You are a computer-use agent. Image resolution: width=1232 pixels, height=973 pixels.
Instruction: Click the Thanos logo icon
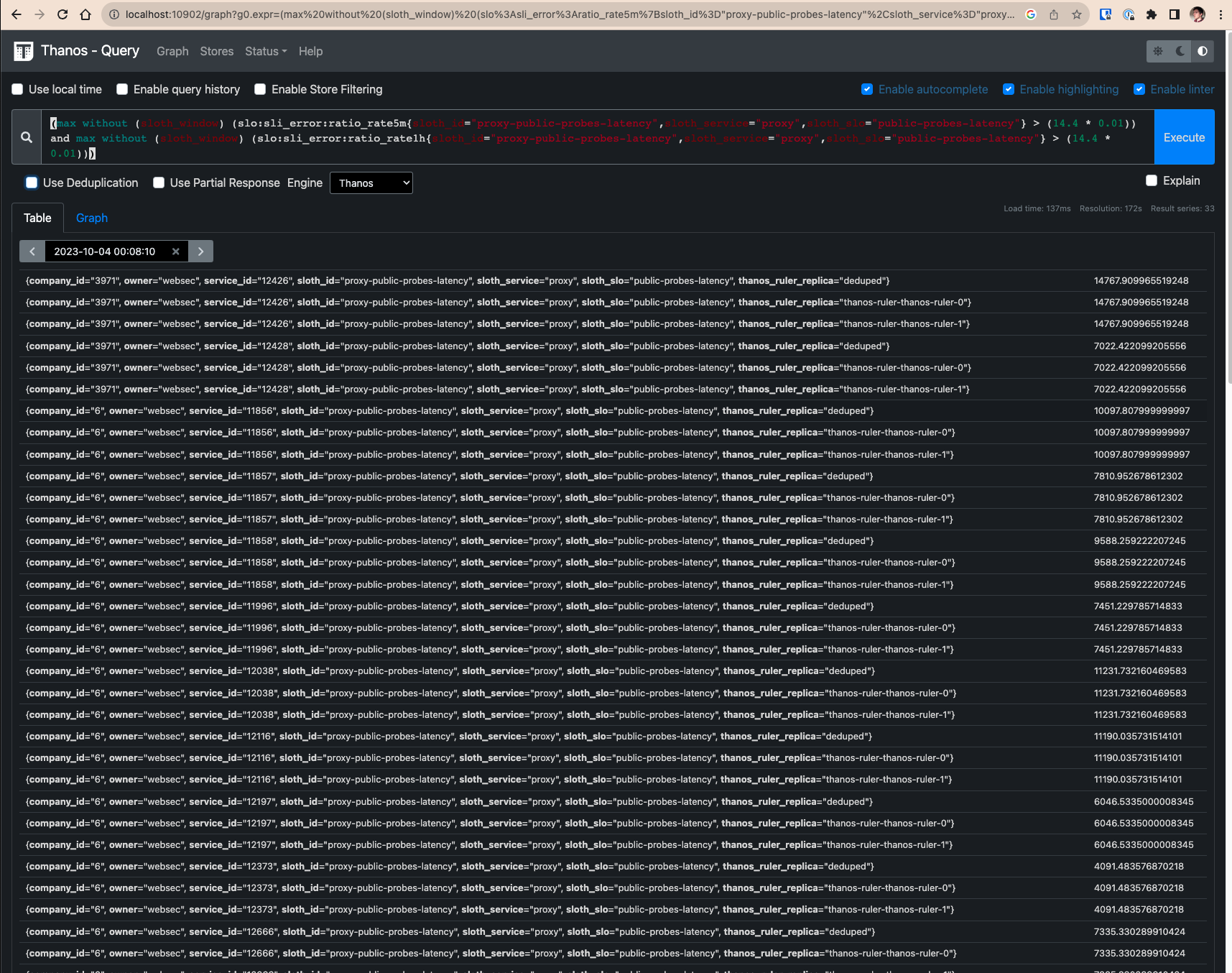[x=22, y=51]
